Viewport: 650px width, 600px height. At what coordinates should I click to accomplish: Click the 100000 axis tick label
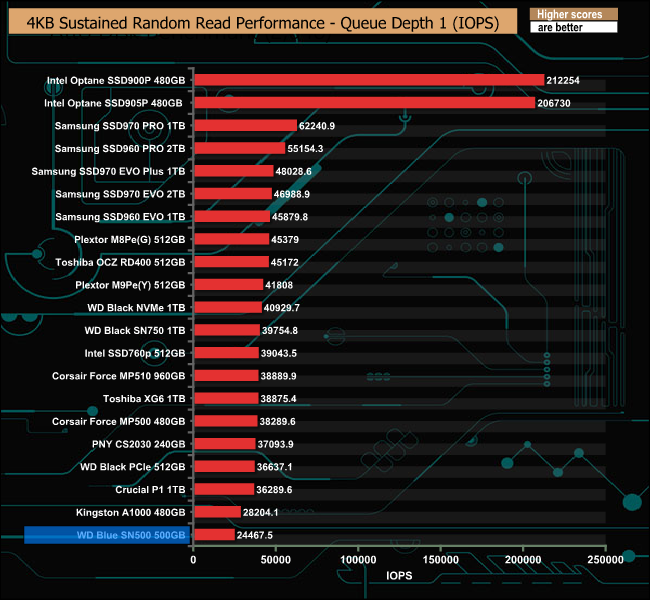pyautogui.click(x=358, y=560)
